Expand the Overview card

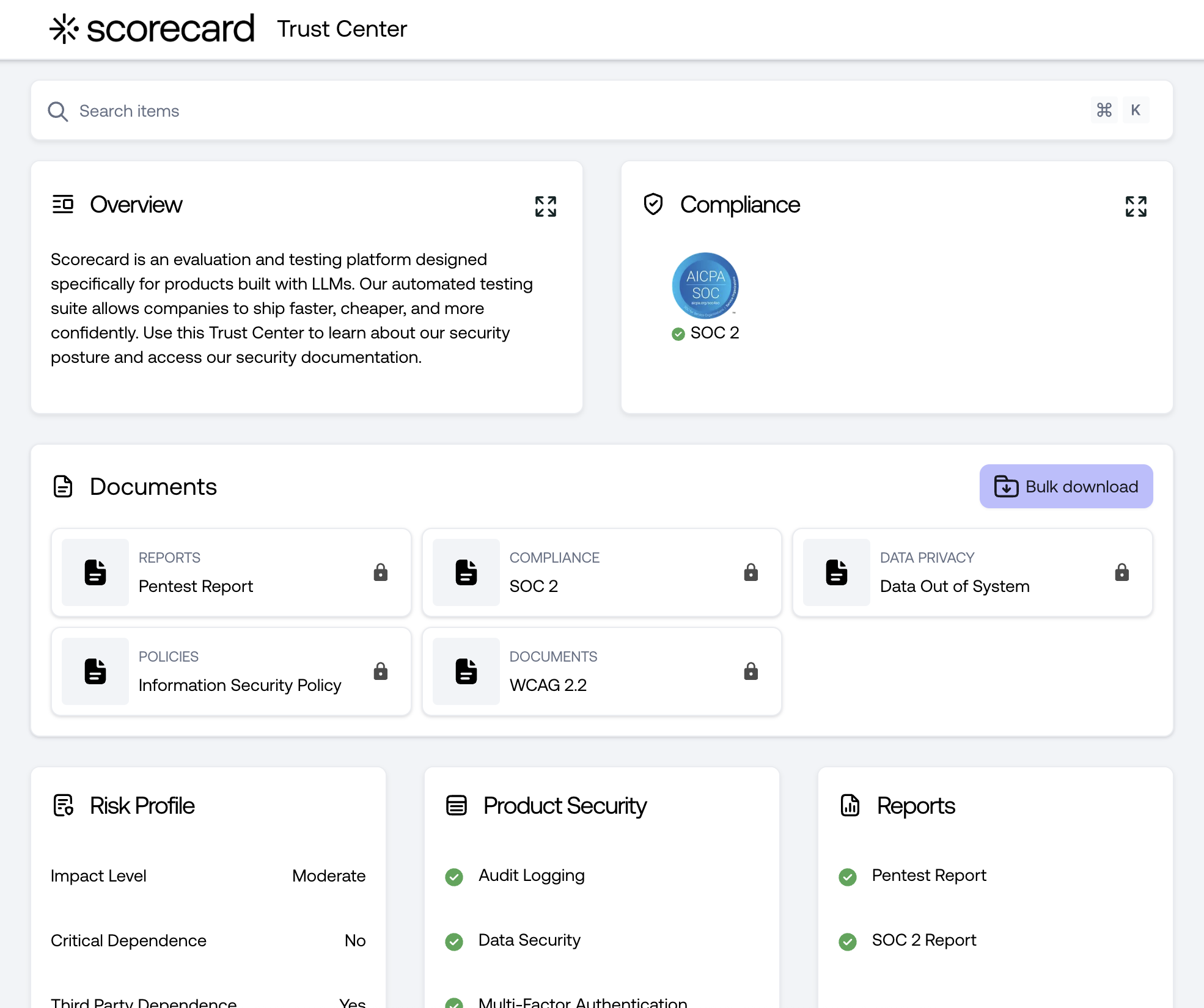coord(546,206)
